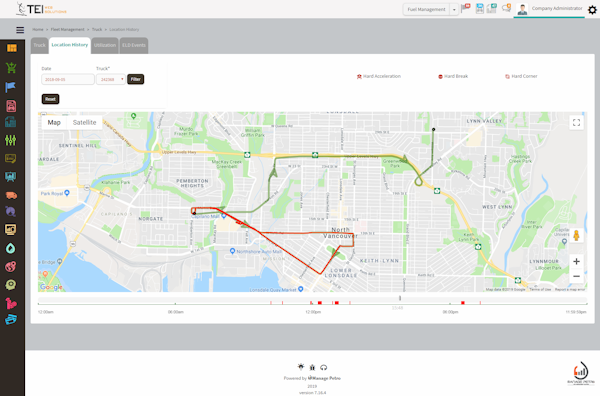This screenshot has width=600, height=396.
Task: Open the Truck number select box
Action: click(111, 80)
